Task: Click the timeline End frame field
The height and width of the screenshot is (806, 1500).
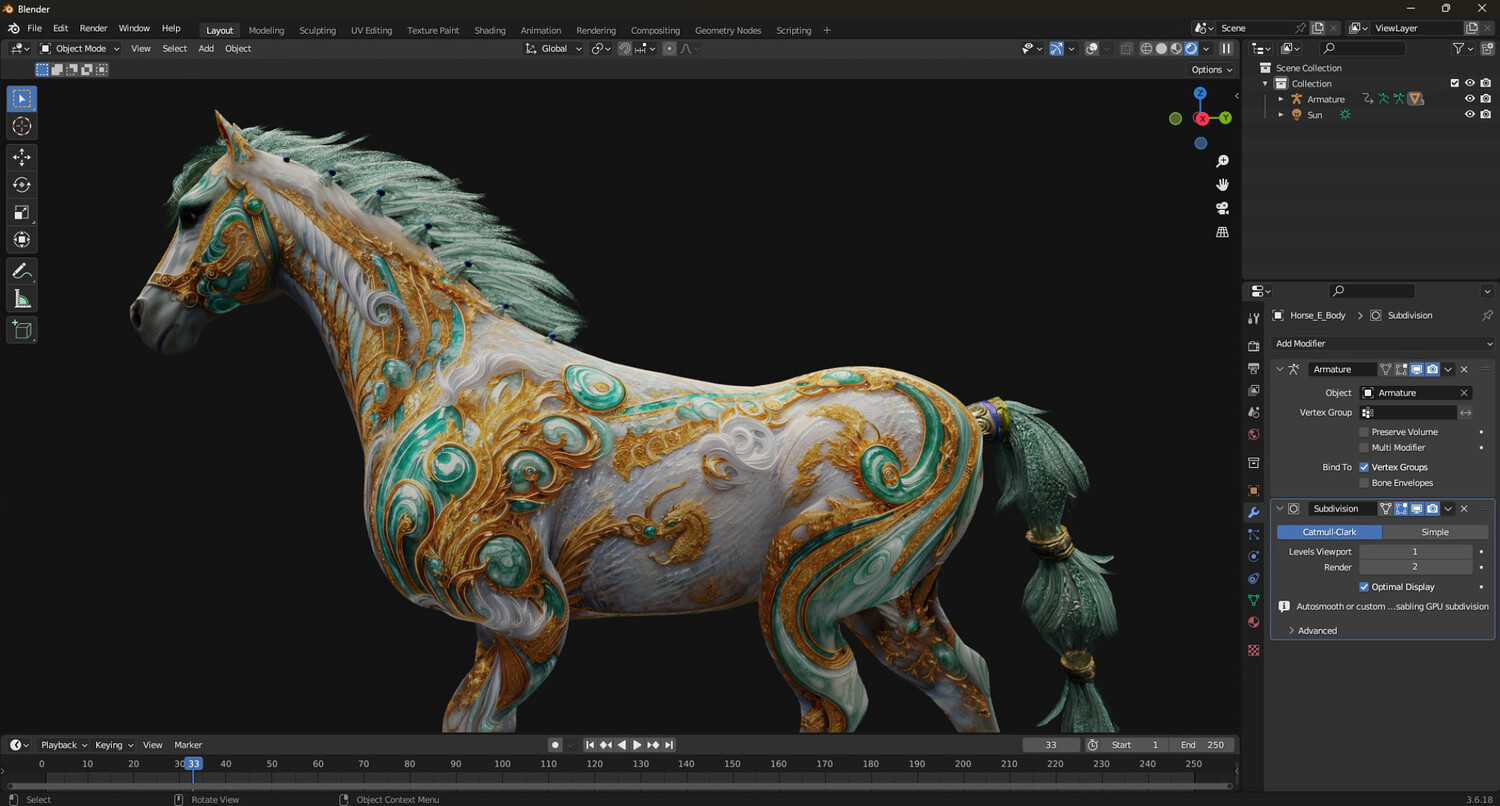Action: pos(1203,745)
